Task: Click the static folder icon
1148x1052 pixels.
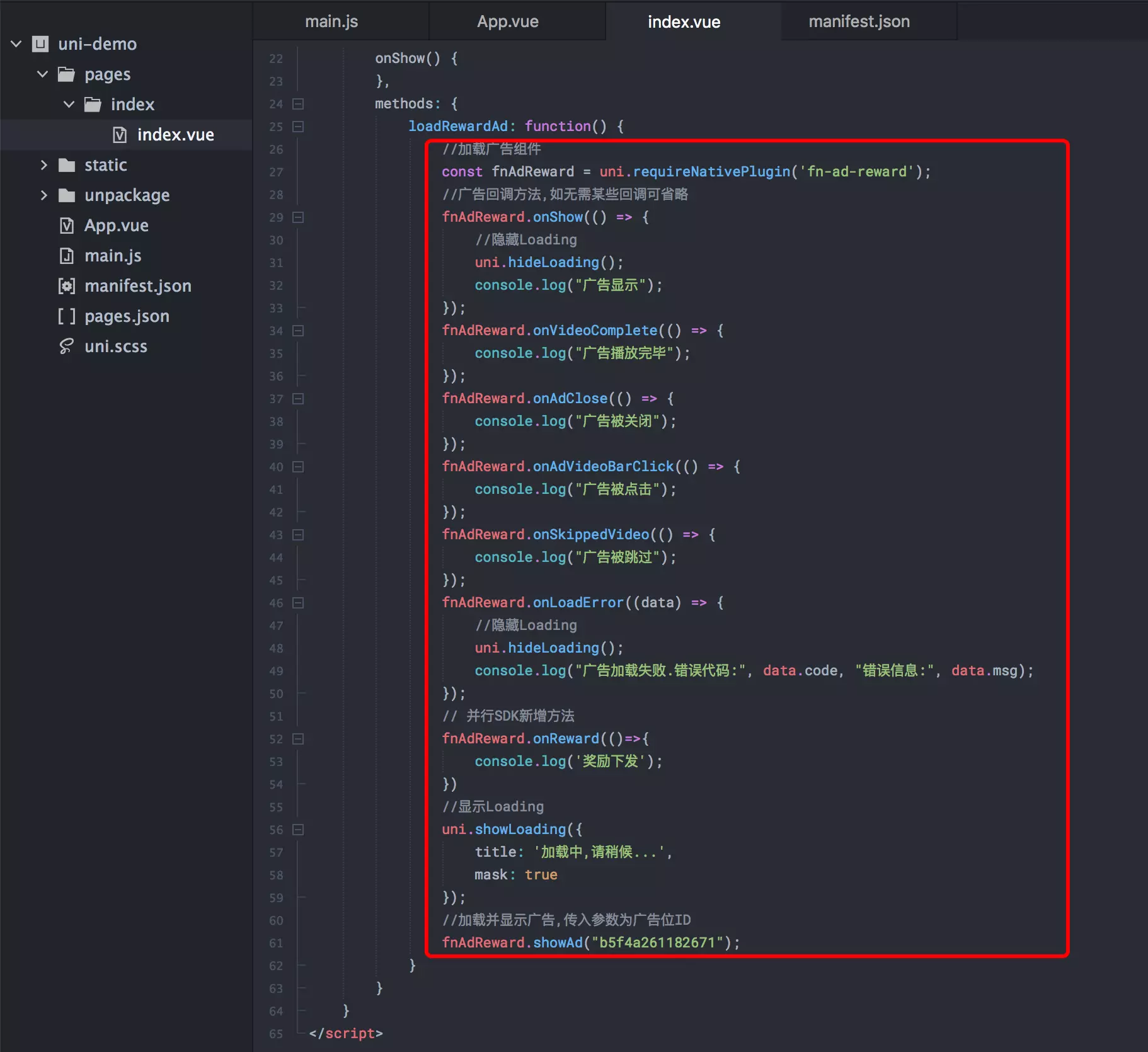Action: pyautogui.click(x=66, y=165)
